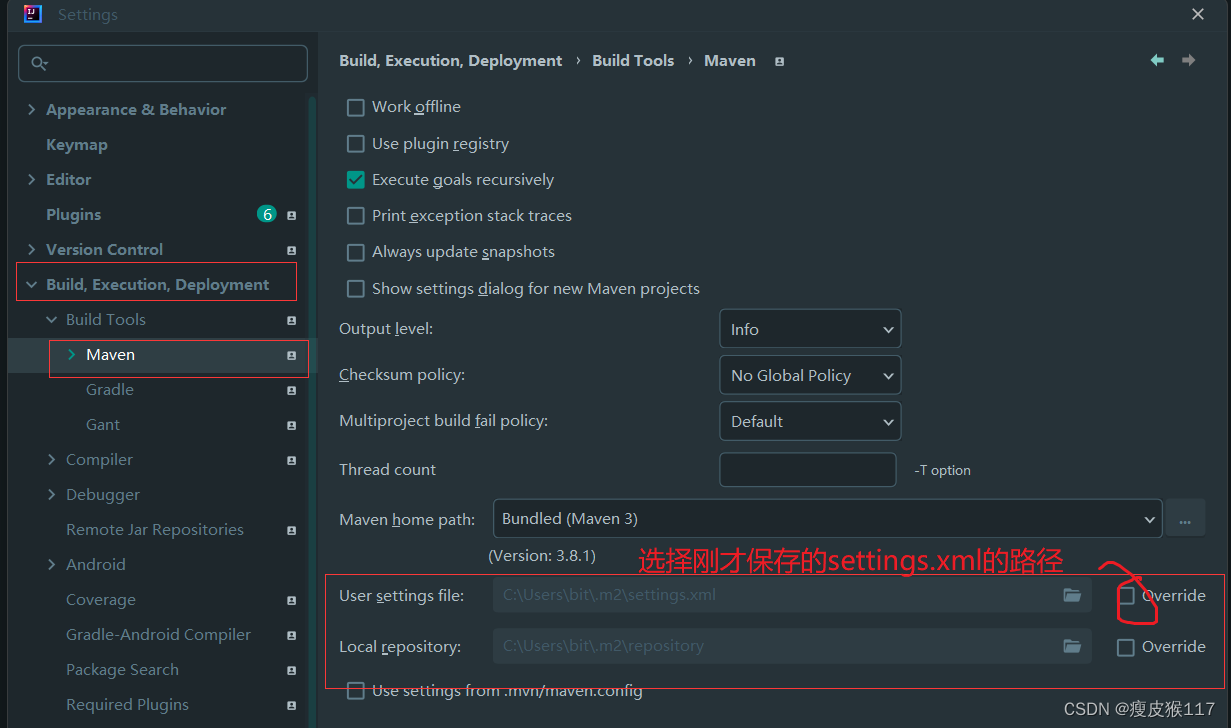This screenshot has height=728, width=1231.
Task: Select Plugins in settings tree
Action: pos(74,215)
